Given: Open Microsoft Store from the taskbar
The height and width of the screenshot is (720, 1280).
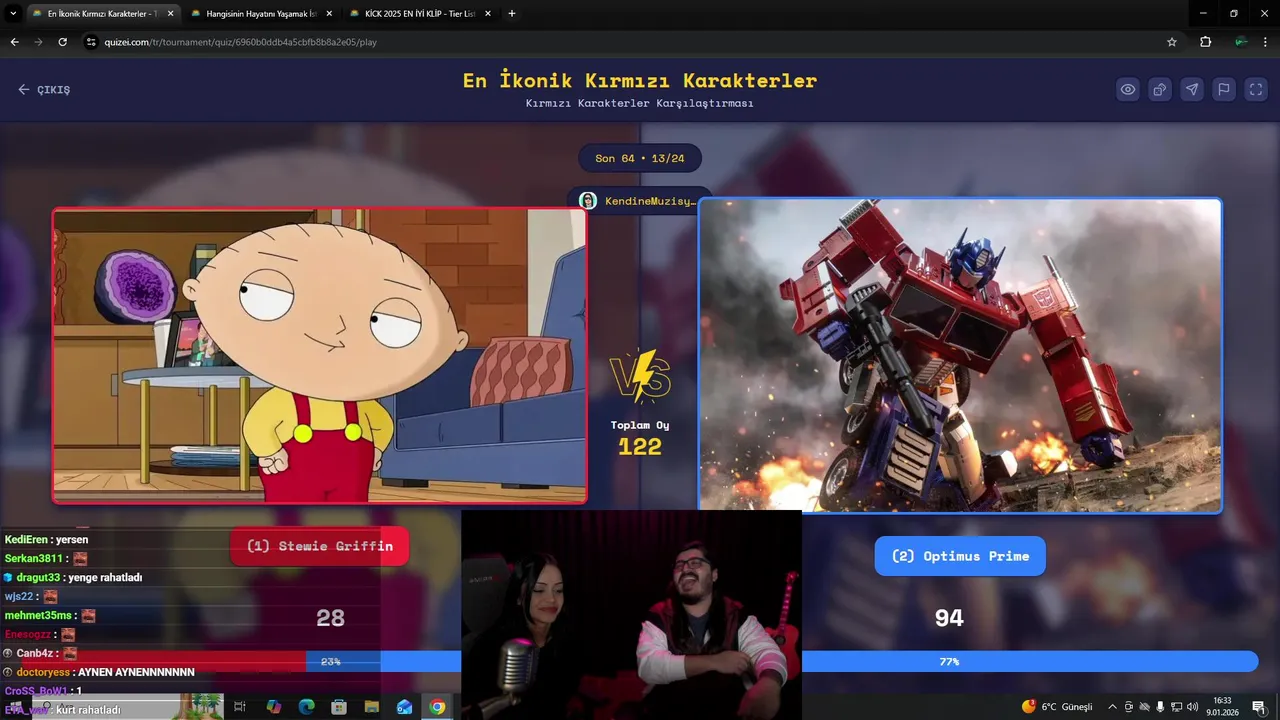Looking at the screenshot, I should [x=339, y=707].
